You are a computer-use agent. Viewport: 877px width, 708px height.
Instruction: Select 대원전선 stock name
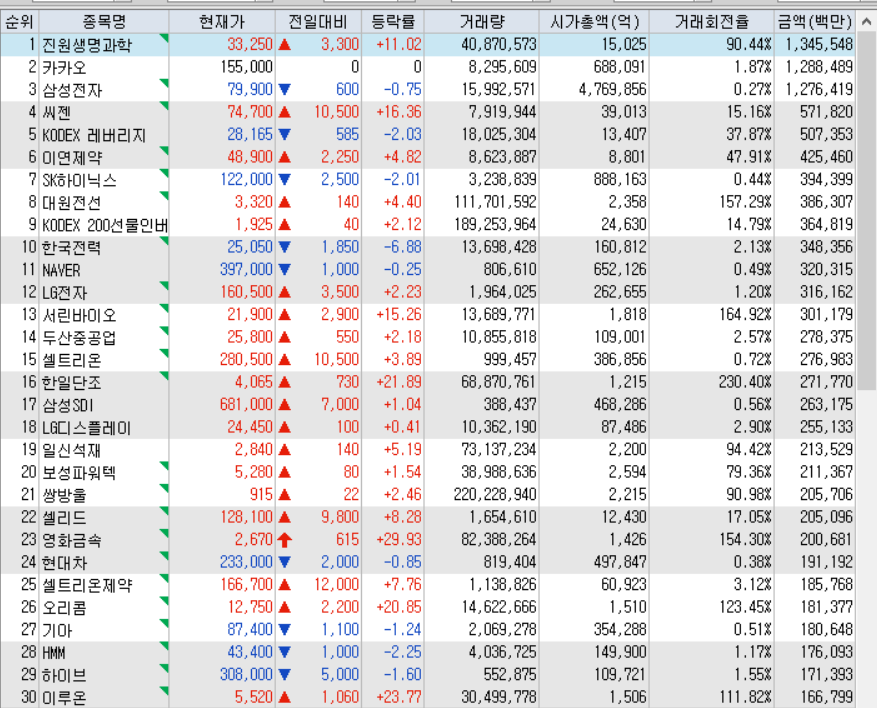pyautogui.click(x=72, y=202)
